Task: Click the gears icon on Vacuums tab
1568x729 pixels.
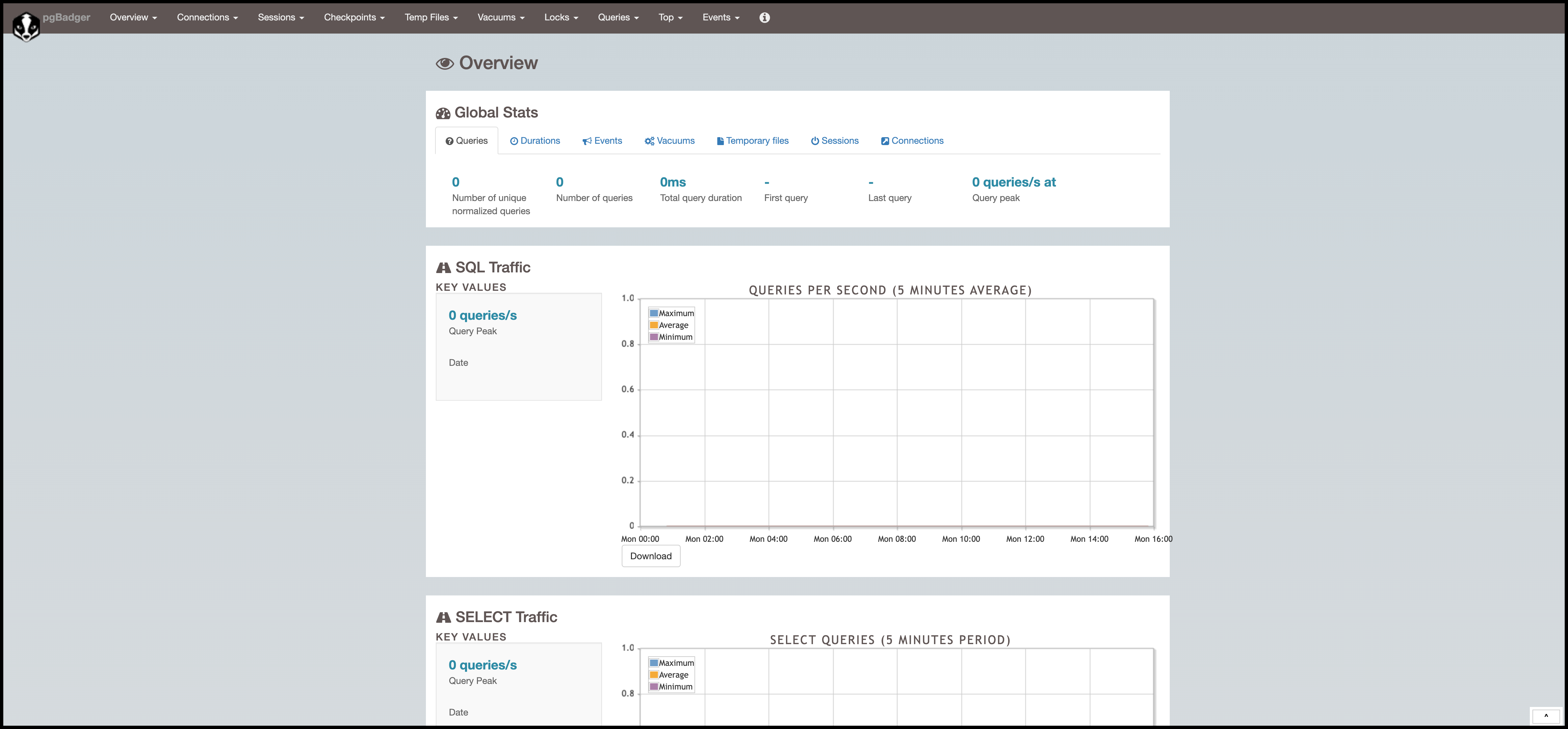Action: [649, 141]
